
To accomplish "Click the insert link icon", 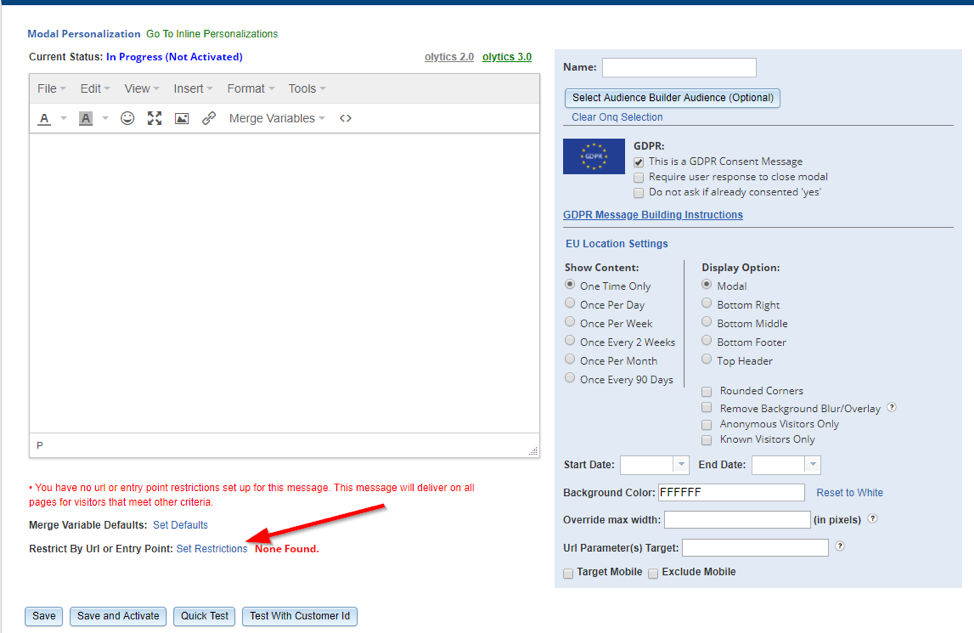I will [x=208, y=118].
